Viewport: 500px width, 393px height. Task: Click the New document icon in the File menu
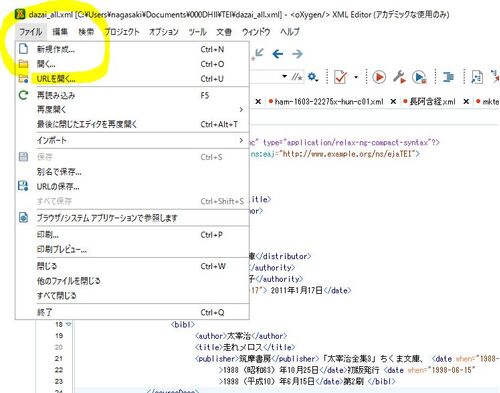click(x=23, y=49)
